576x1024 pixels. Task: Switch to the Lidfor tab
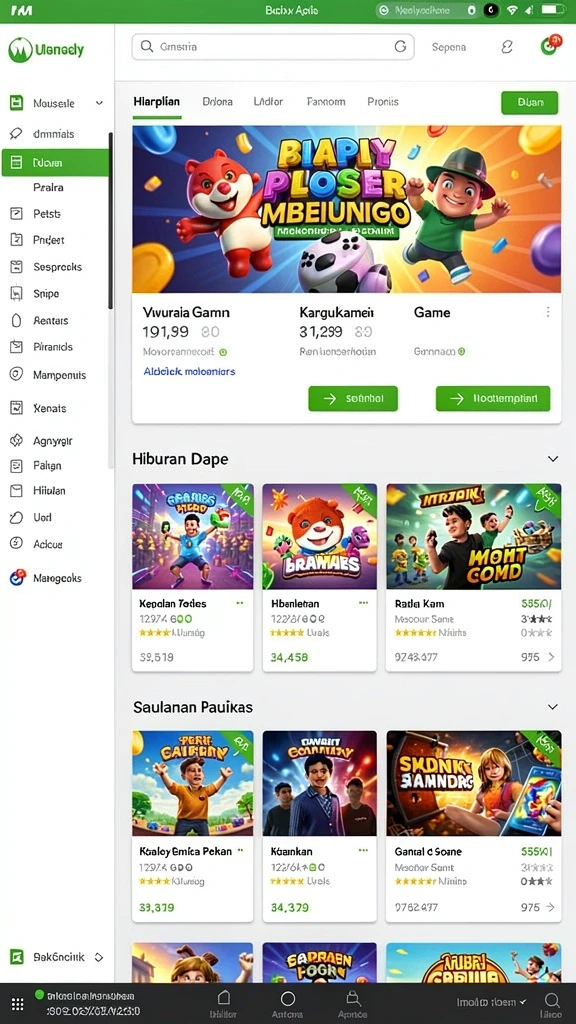[x=268, y=102]
